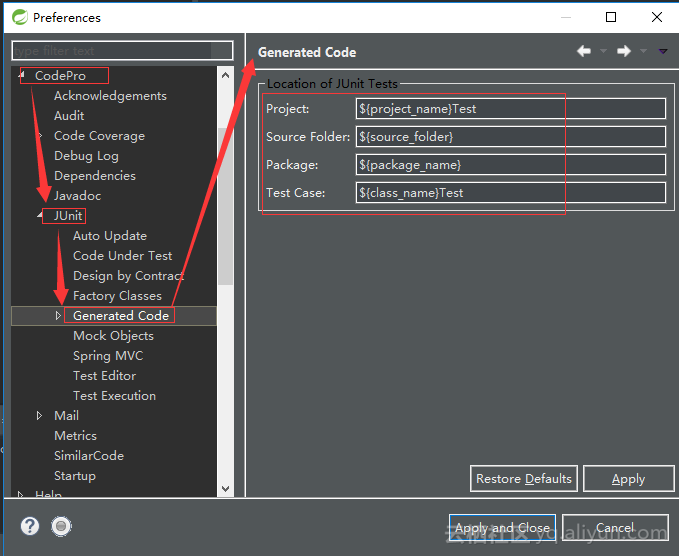679x556 pixels.
Task: Go forward with the right arrow icon
Action: pyautogui.click(x=624, y=51)
